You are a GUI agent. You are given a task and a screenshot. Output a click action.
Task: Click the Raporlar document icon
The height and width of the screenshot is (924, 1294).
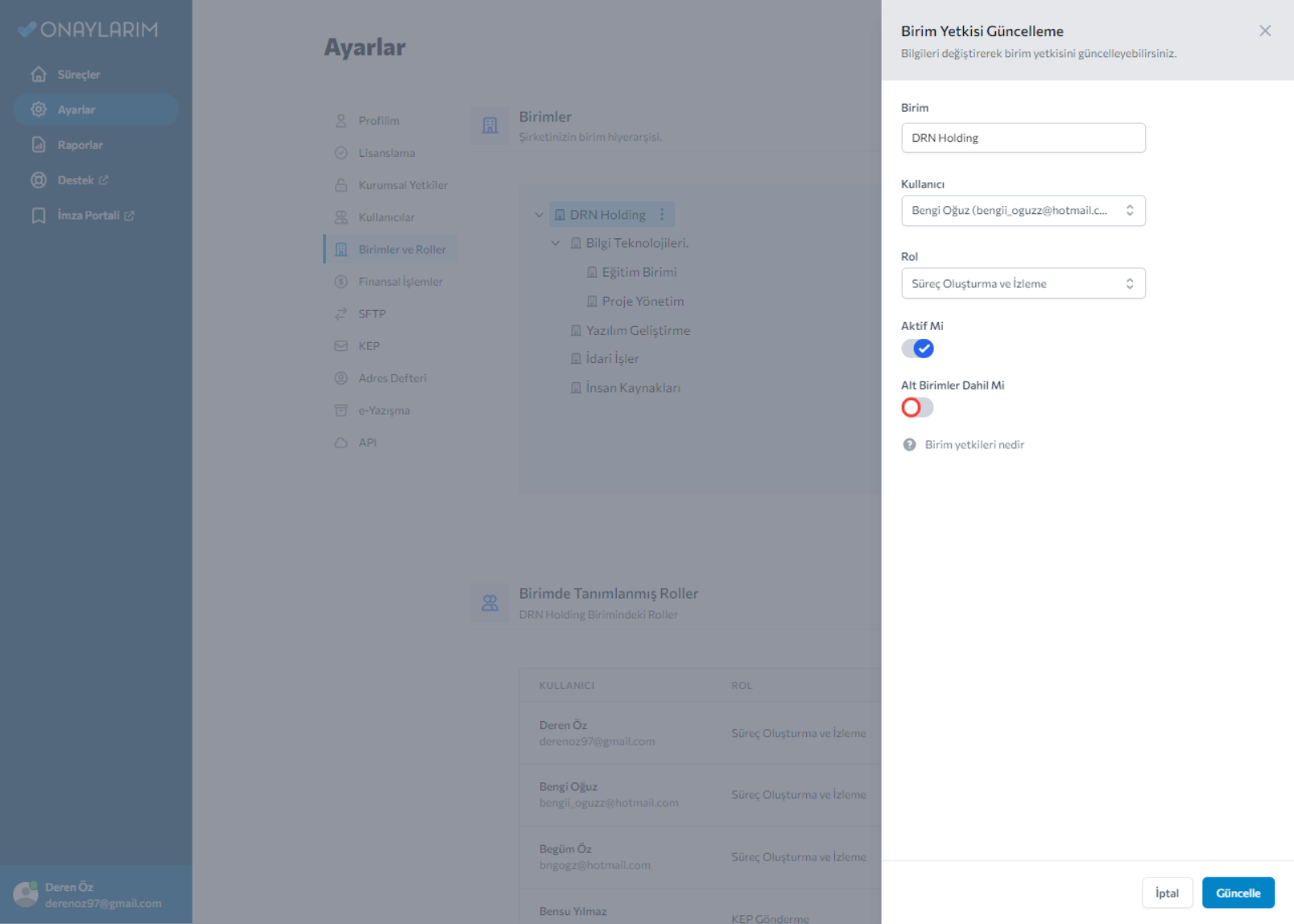(39, 145)
